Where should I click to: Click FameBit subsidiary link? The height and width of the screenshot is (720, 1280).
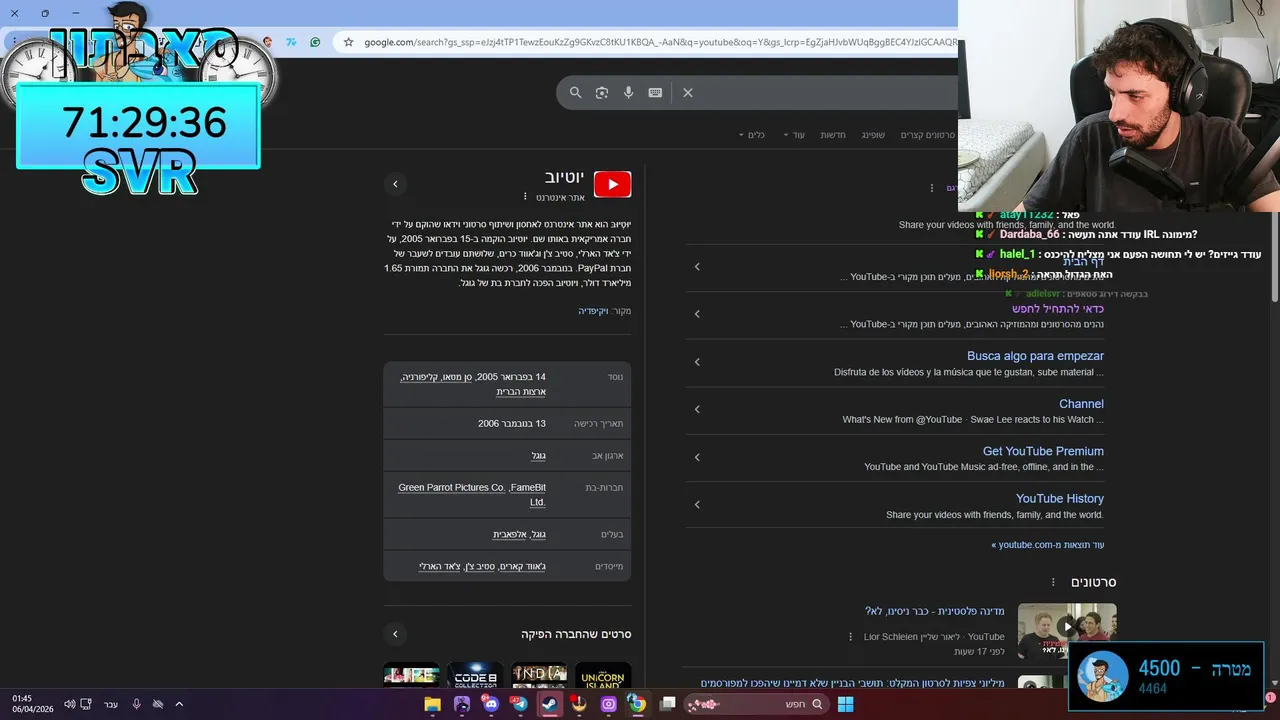[529, 487]
